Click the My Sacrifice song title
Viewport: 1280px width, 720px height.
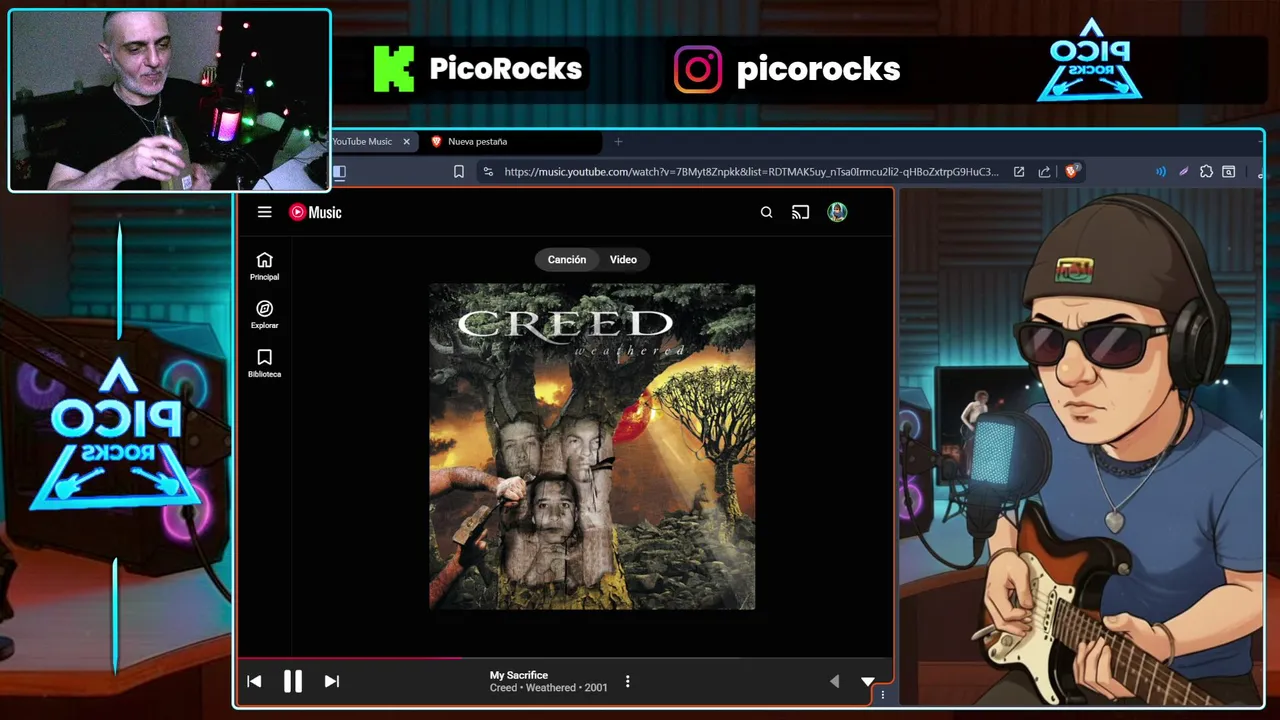pyautogui.click(x=519, y=675)
